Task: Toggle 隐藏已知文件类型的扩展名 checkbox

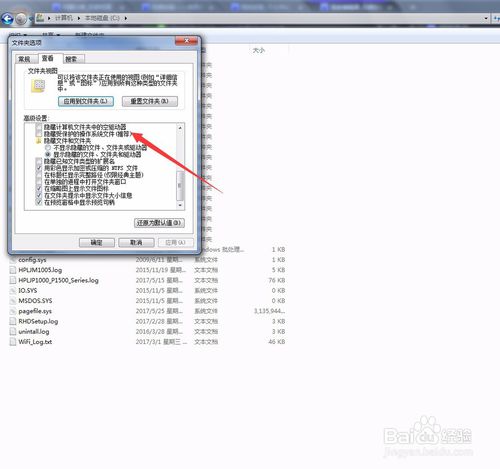Action: click(39, 161)
